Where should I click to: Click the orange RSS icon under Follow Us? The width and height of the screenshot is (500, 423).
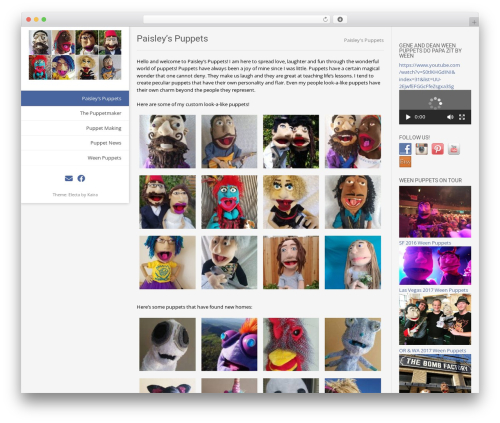click(405, 161)
